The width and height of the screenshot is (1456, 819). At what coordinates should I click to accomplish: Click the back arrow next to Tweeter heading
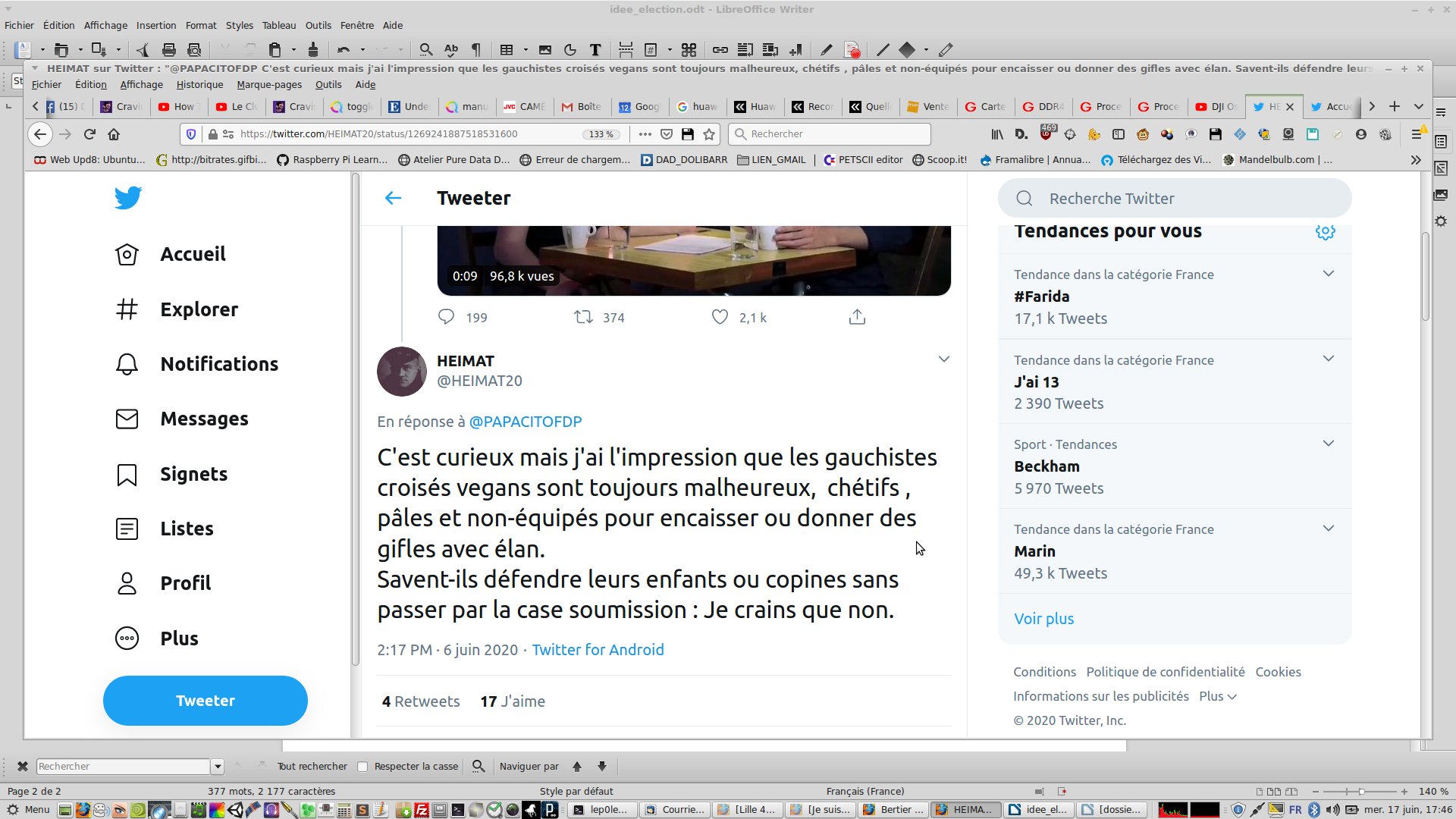(x=393, y=198)
